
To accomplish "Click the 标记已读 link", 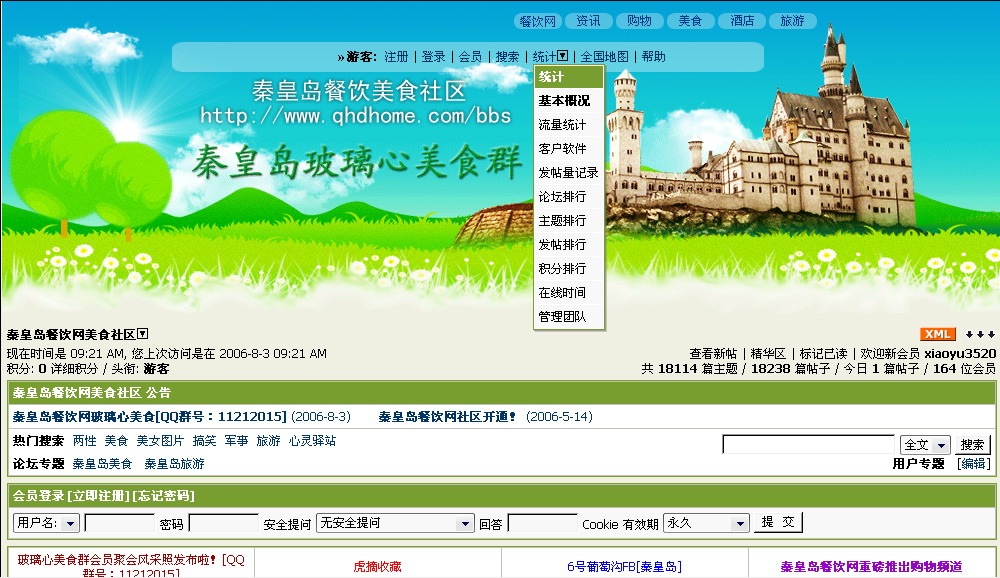I will (x=823, y=353).
